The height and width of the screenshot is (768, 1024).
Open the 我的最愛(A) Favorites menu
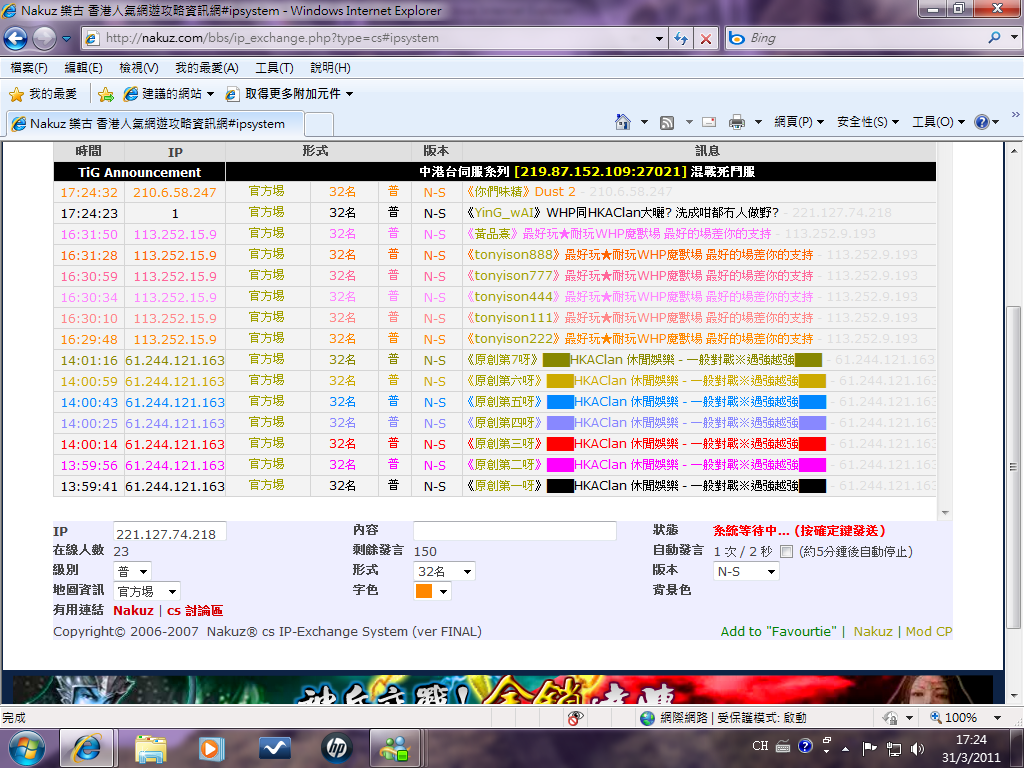207,68
